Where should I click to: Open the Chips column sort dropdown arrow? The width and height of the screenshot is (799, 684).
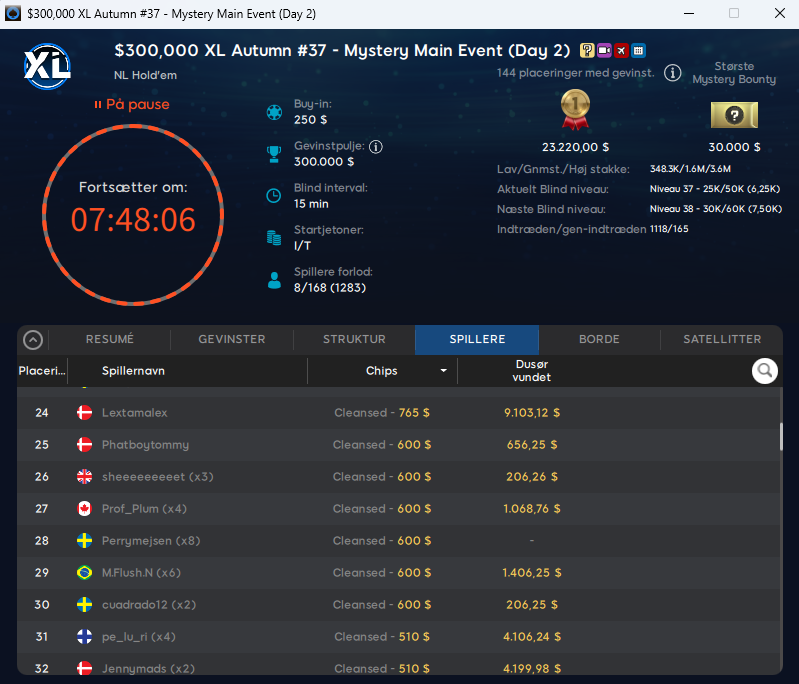coord(443,371)
